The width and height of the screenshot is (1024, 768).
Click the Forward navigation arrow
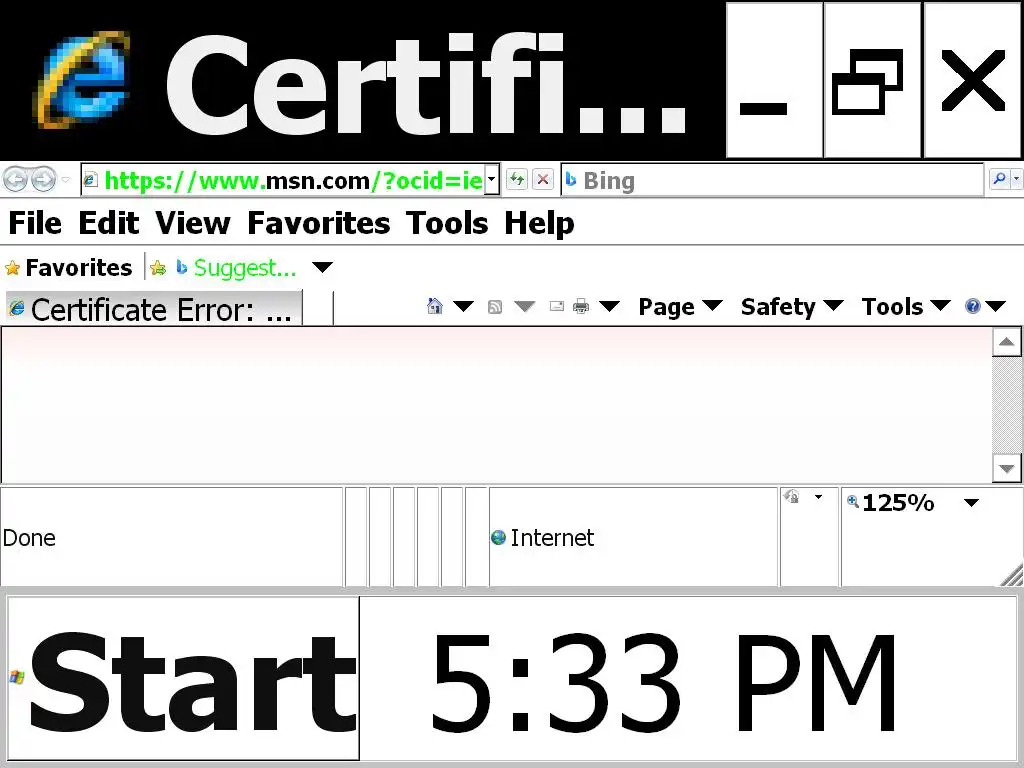[x=44, y=179]
